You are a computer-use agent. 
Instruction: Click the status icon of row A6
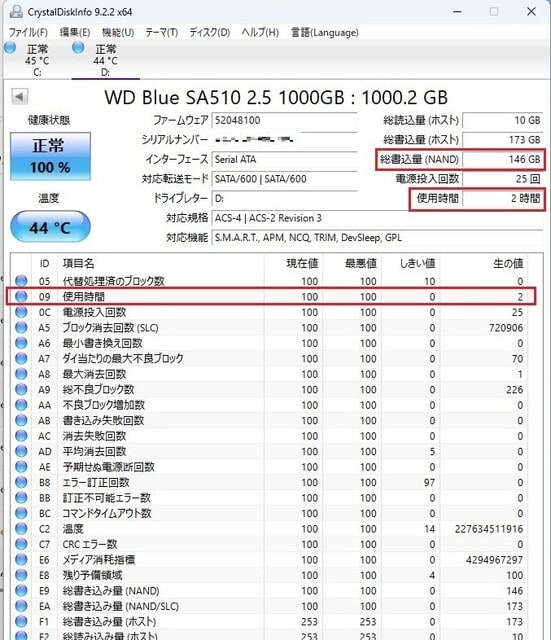click(x=21, y=343)
